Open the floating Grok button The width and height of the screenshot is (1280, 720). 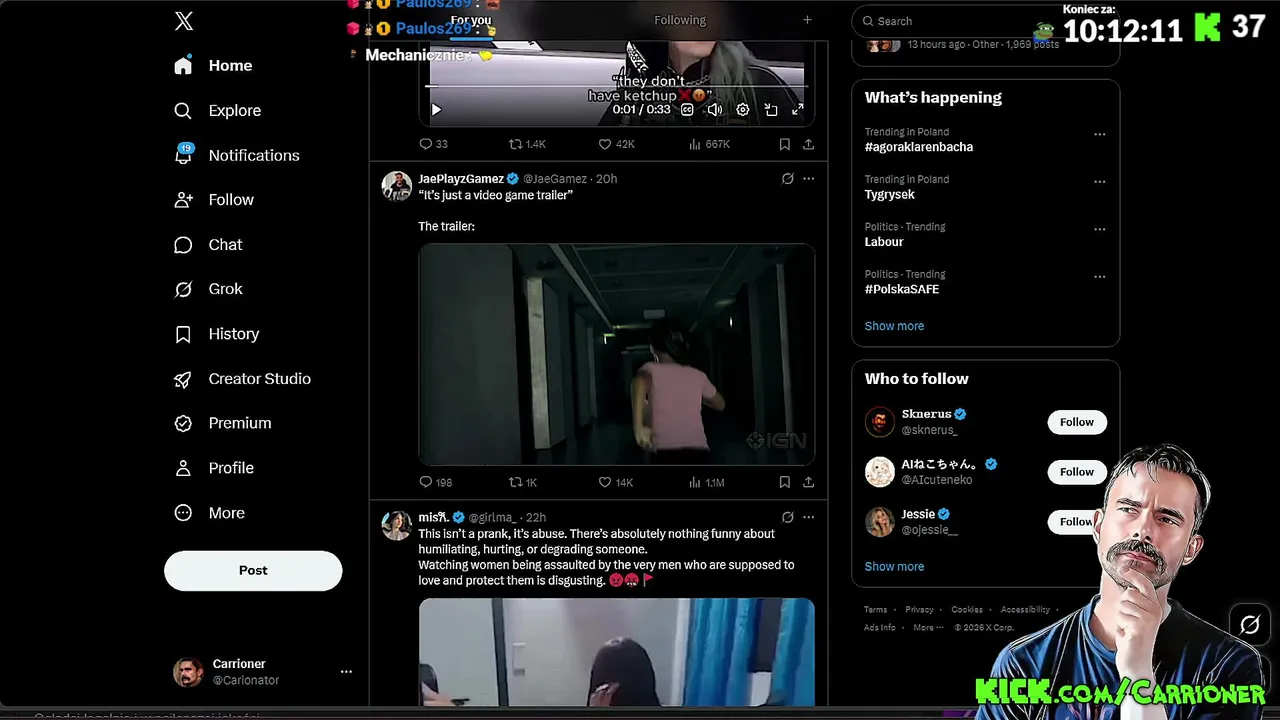coord(1250,625)
